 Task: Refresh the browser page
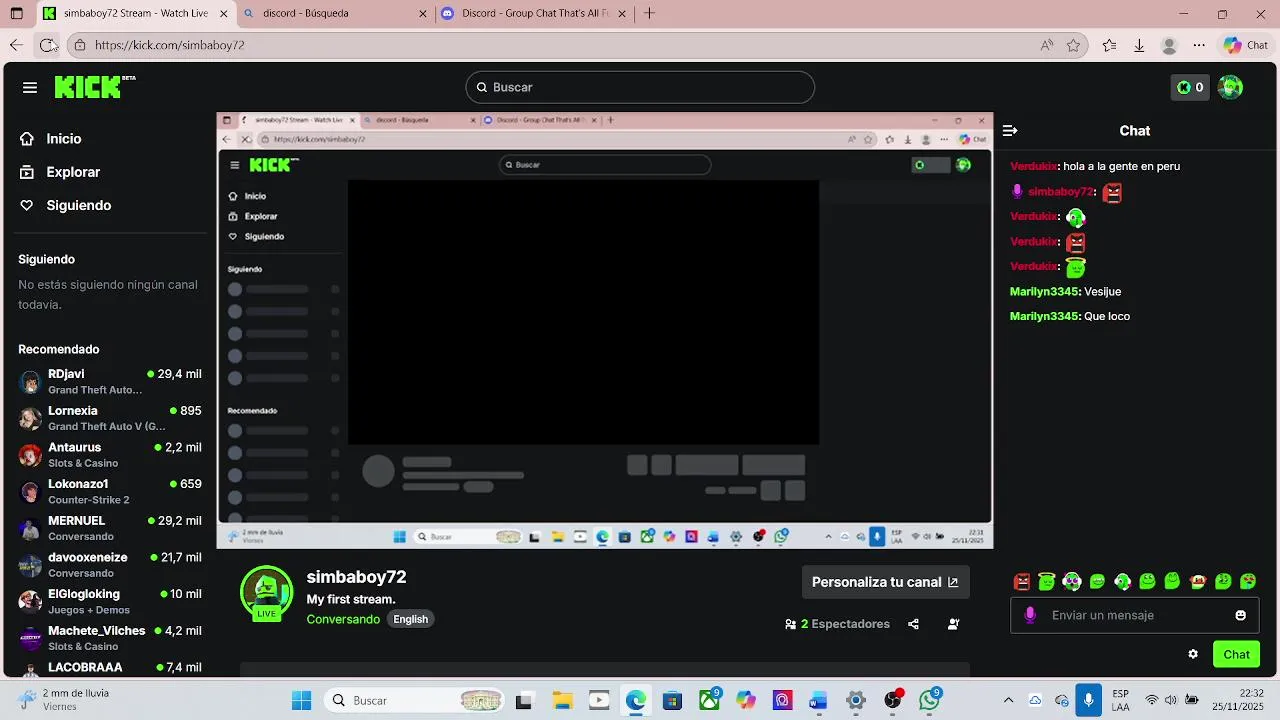(x=47, y=45)
